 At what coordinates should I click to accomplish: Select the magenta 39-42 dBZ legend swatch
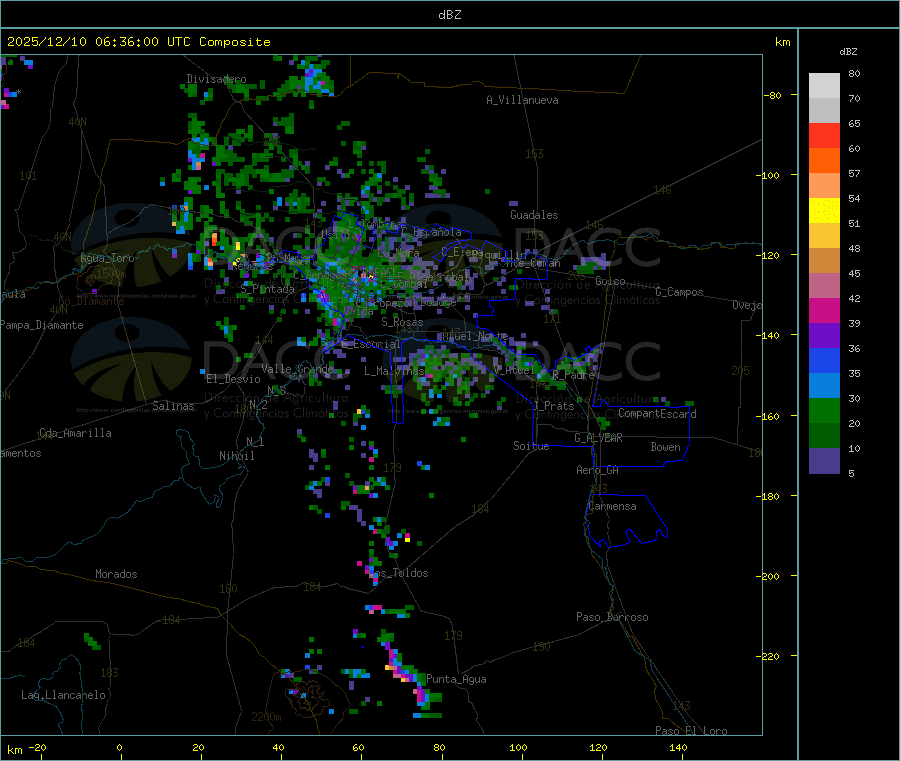[824, 310]
